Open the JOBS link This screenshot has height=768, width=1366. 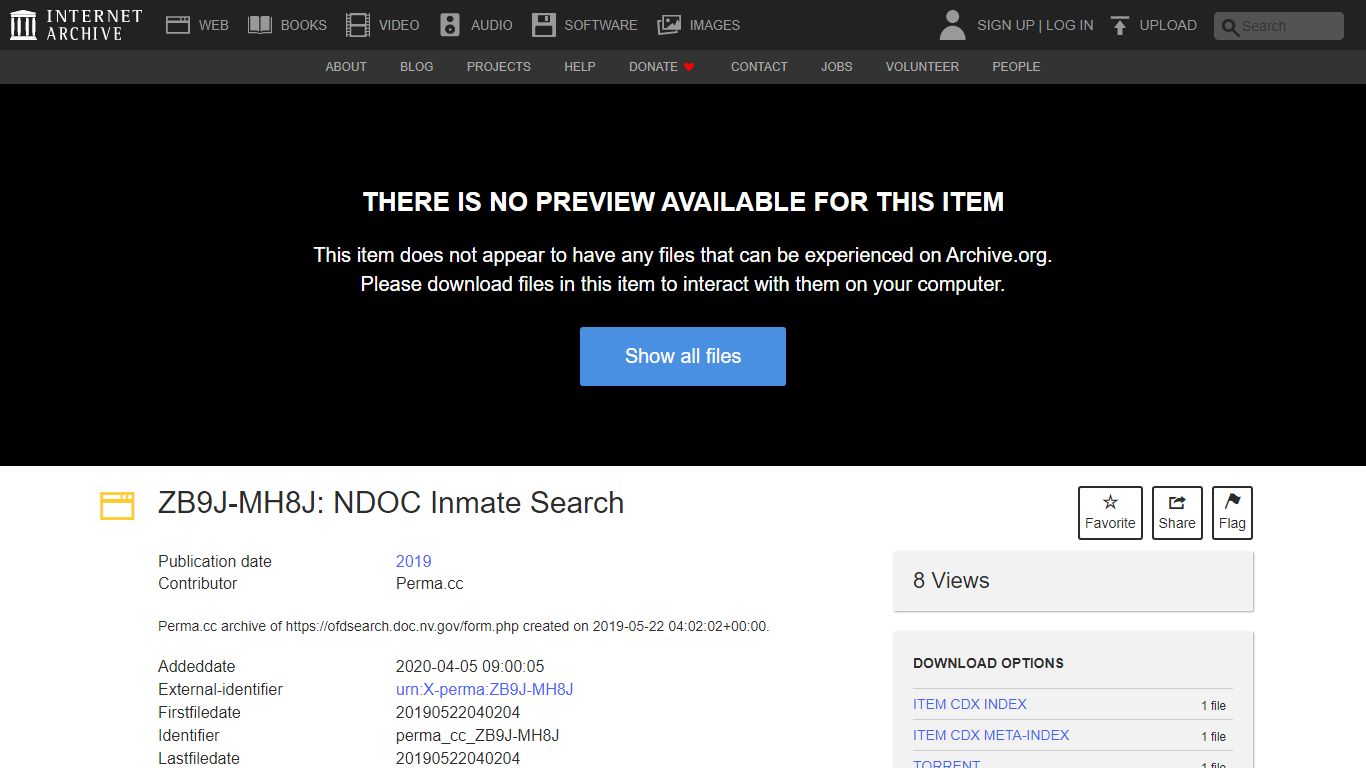(x=837, y=67)
